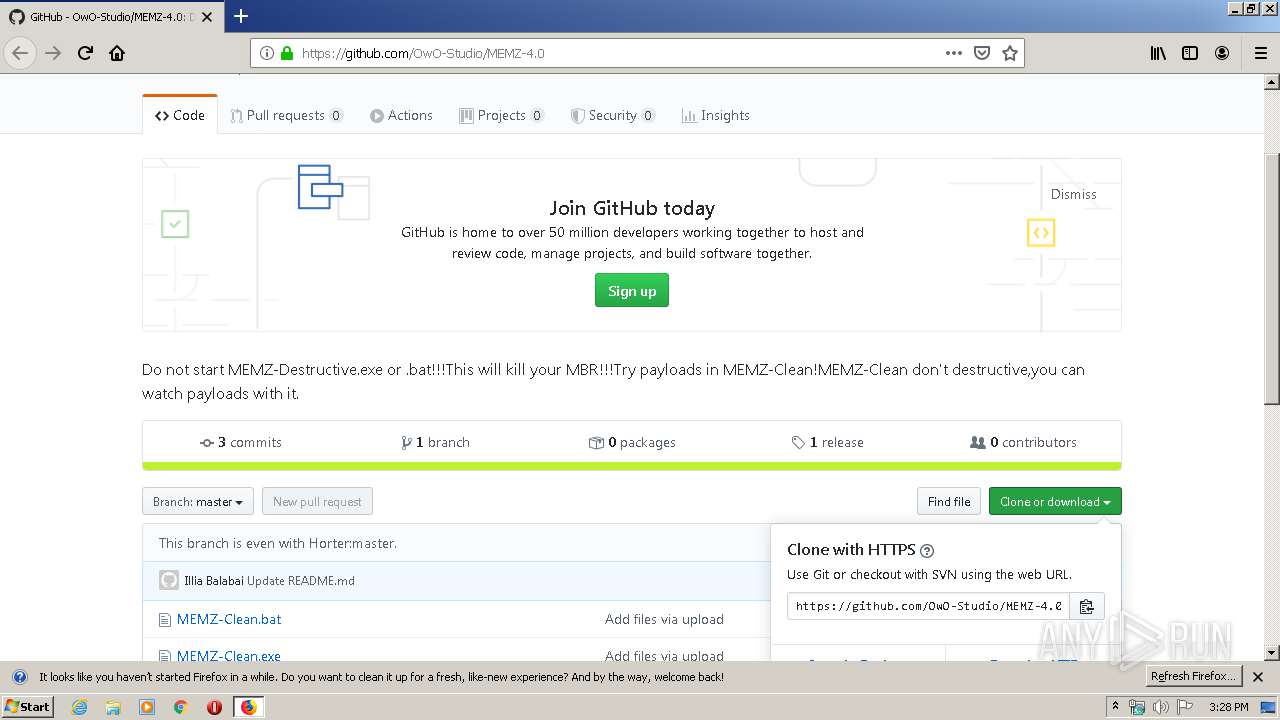The width and height of the screenshot is (1280, 720).
Task: Switch to the Code tab
Action: tap(180, 115)
